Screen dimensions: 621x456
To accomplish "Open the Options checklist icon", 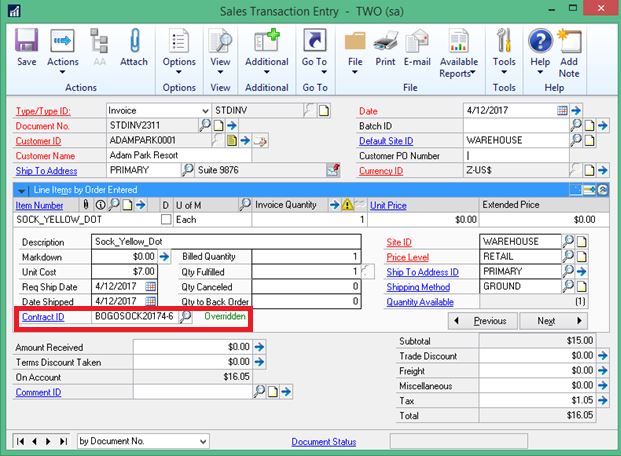I will [179, 40].
